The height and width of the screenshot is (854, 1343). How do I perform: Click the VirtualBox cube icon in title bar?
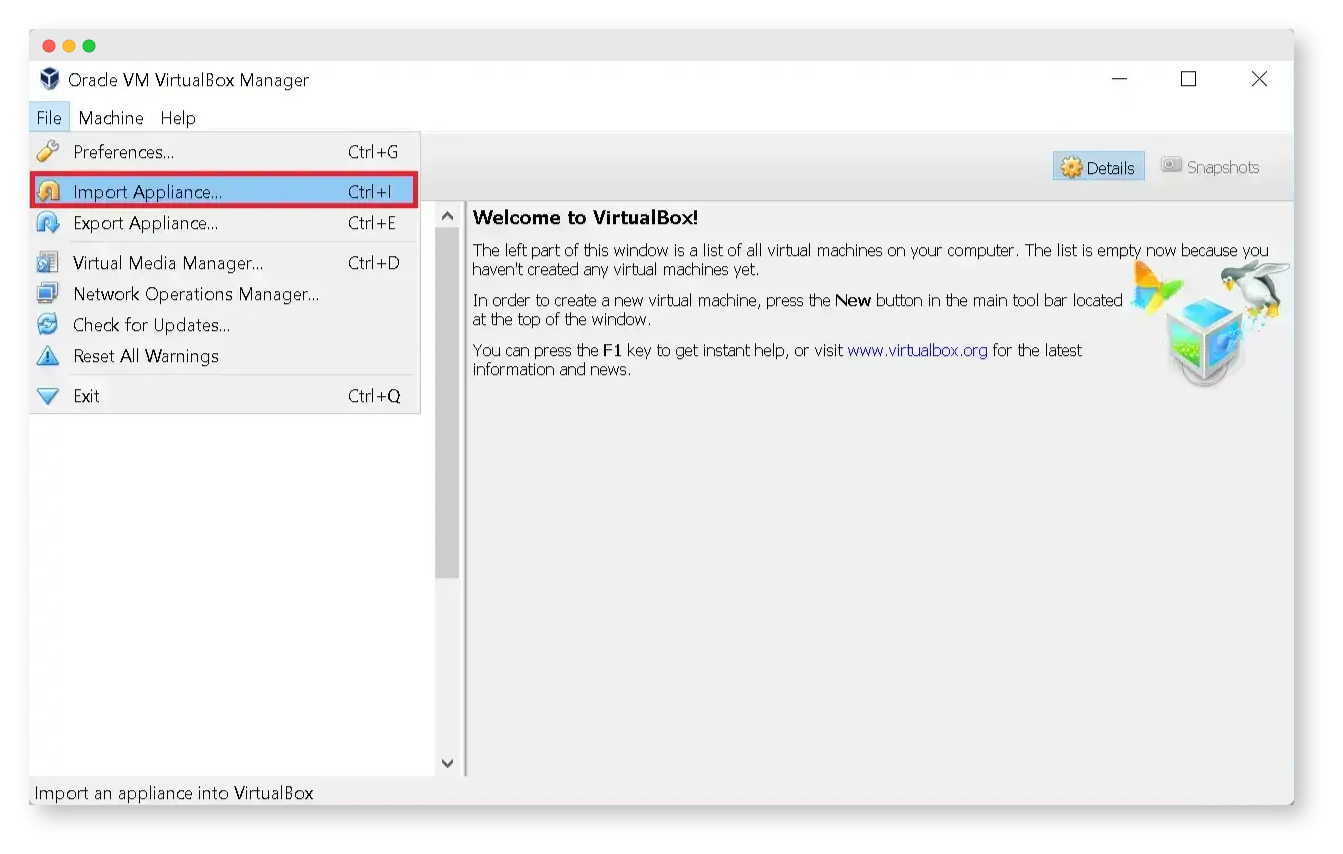50,79
